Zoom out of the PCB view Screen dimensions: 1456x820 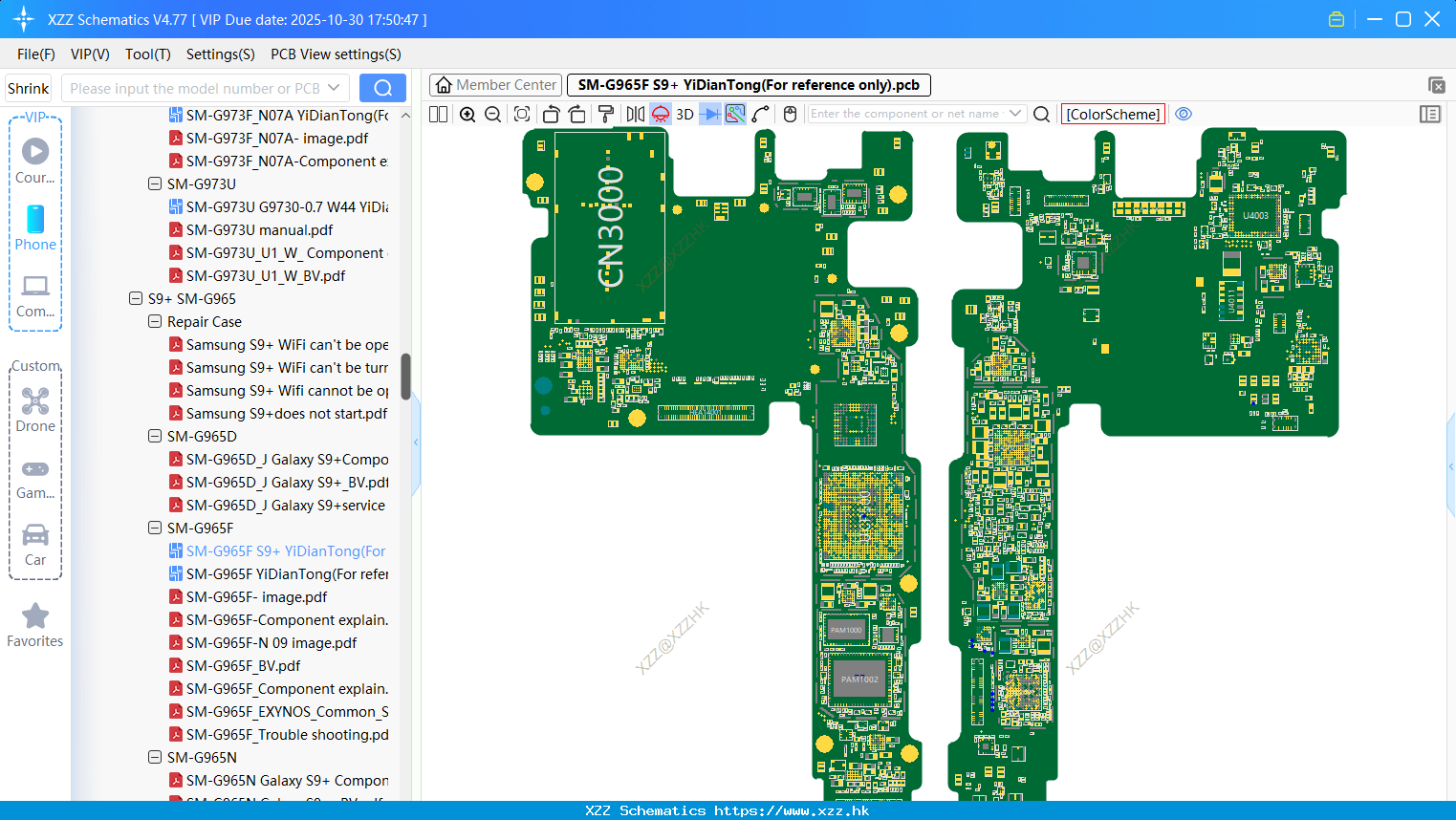(x=493, y=114)
